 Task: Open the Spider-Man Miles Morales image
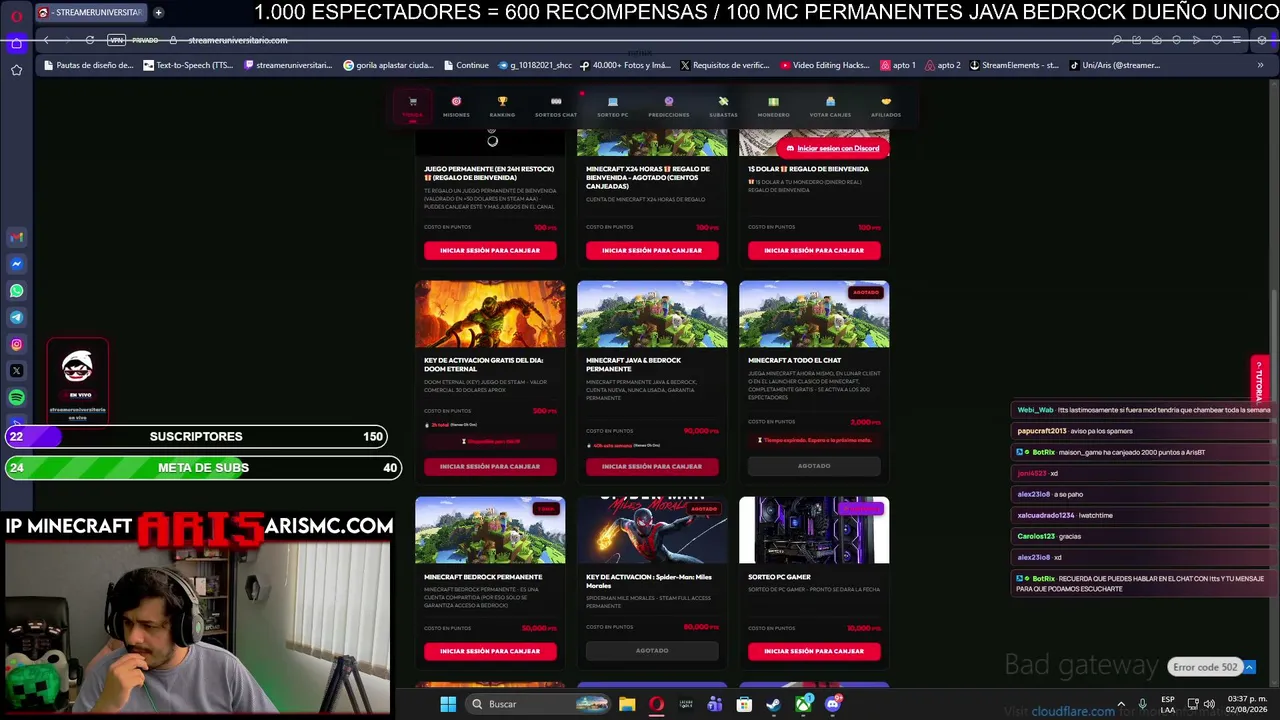652,530
